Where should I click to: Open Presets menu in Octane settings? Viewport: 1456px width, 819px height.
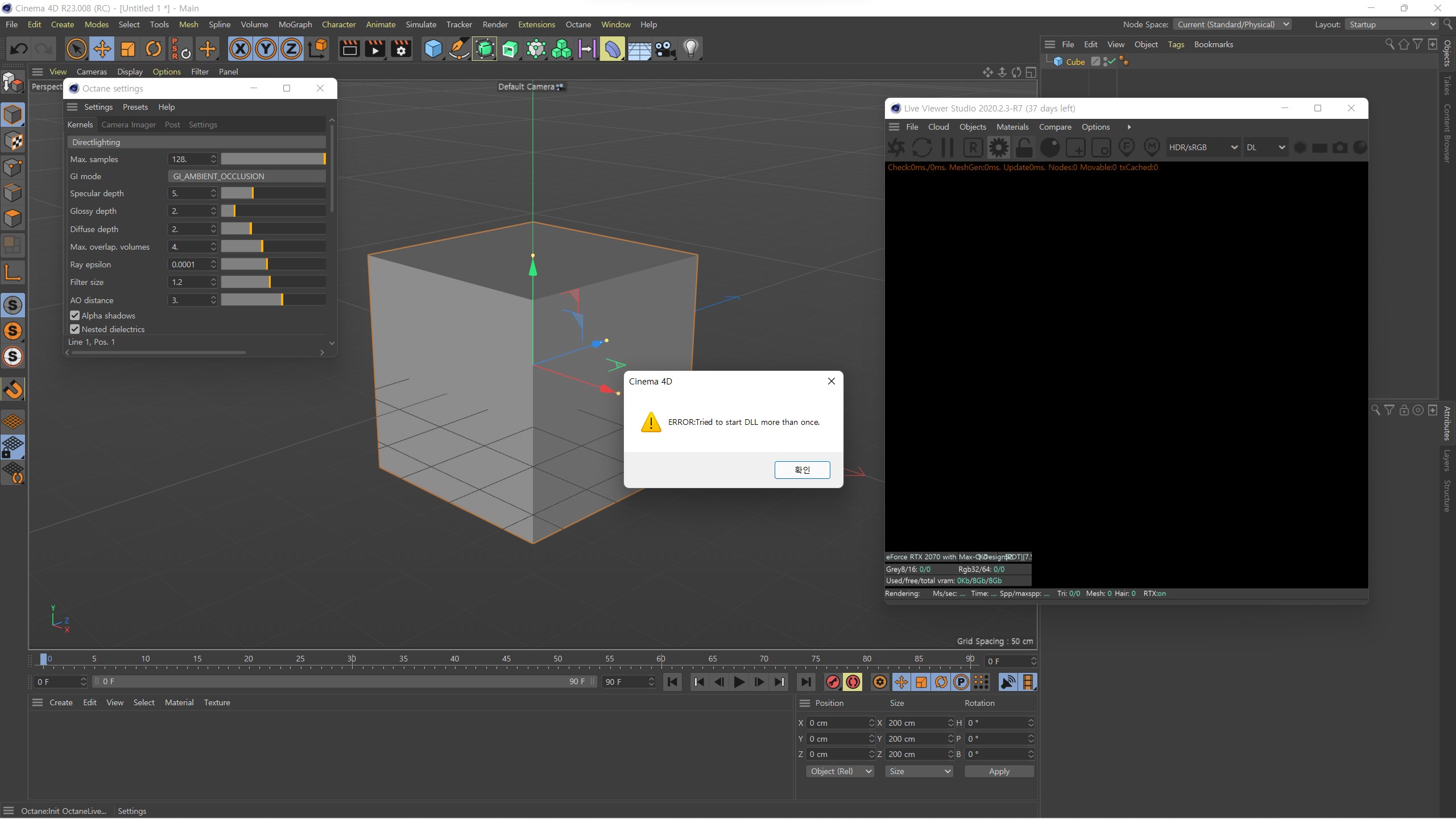135,107
